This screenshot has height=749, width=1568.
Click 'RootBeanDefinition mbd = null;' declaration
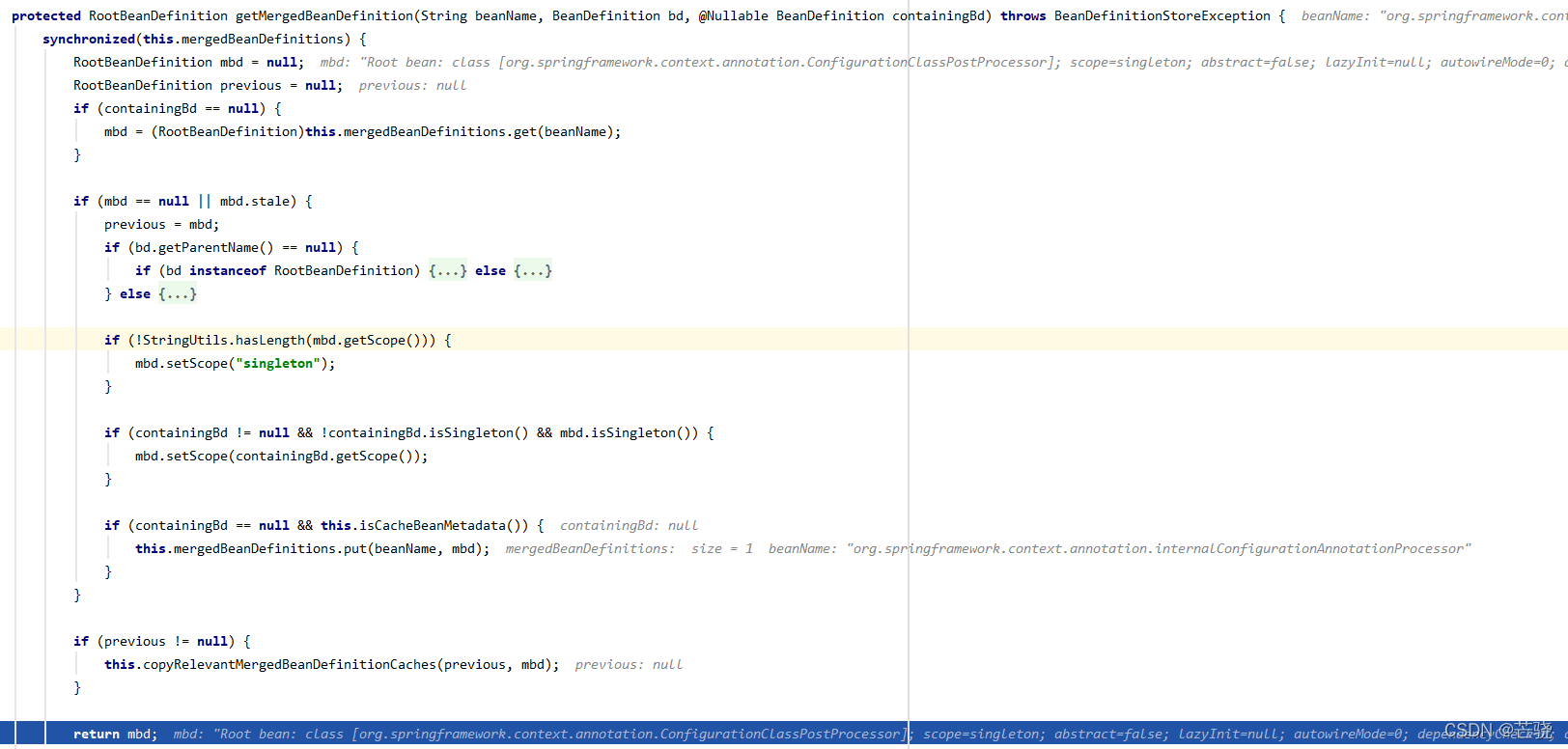(x=189, y=63)
